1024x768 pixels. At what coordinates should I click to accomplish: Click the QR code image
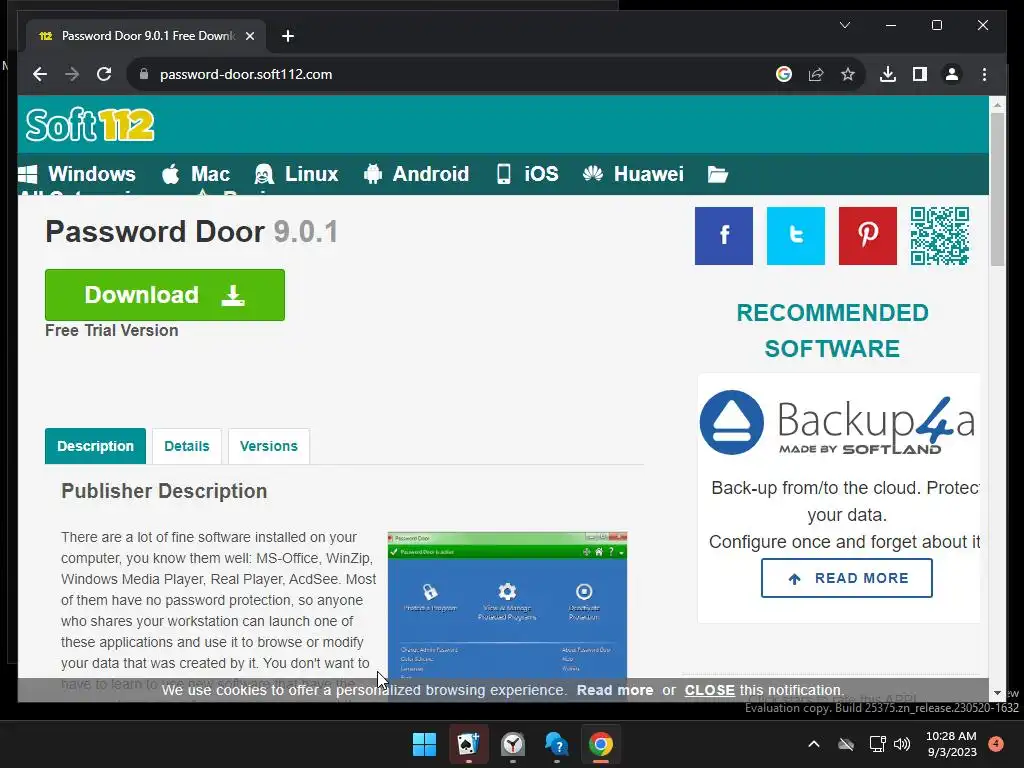point(940,236)
